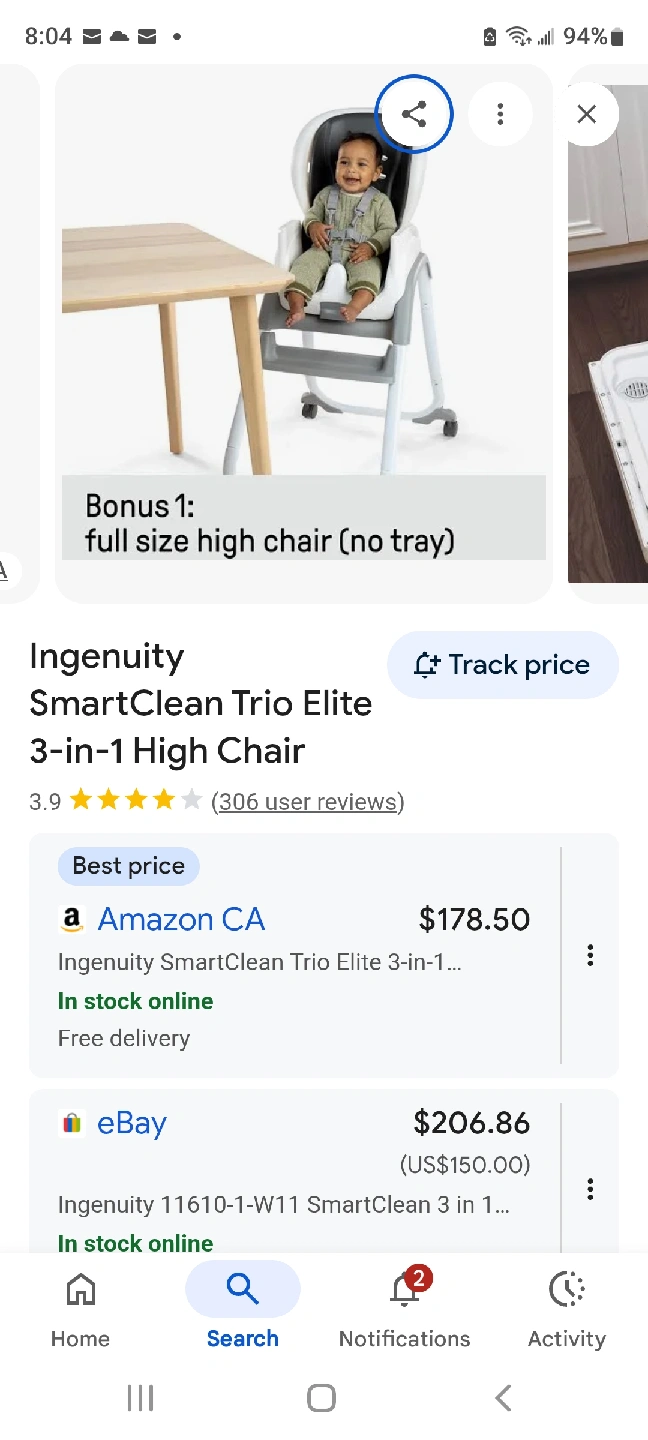This screenshot has width=648, height=1440.
Task: Open more options for eBay offer
Action: pos(590,1189)
